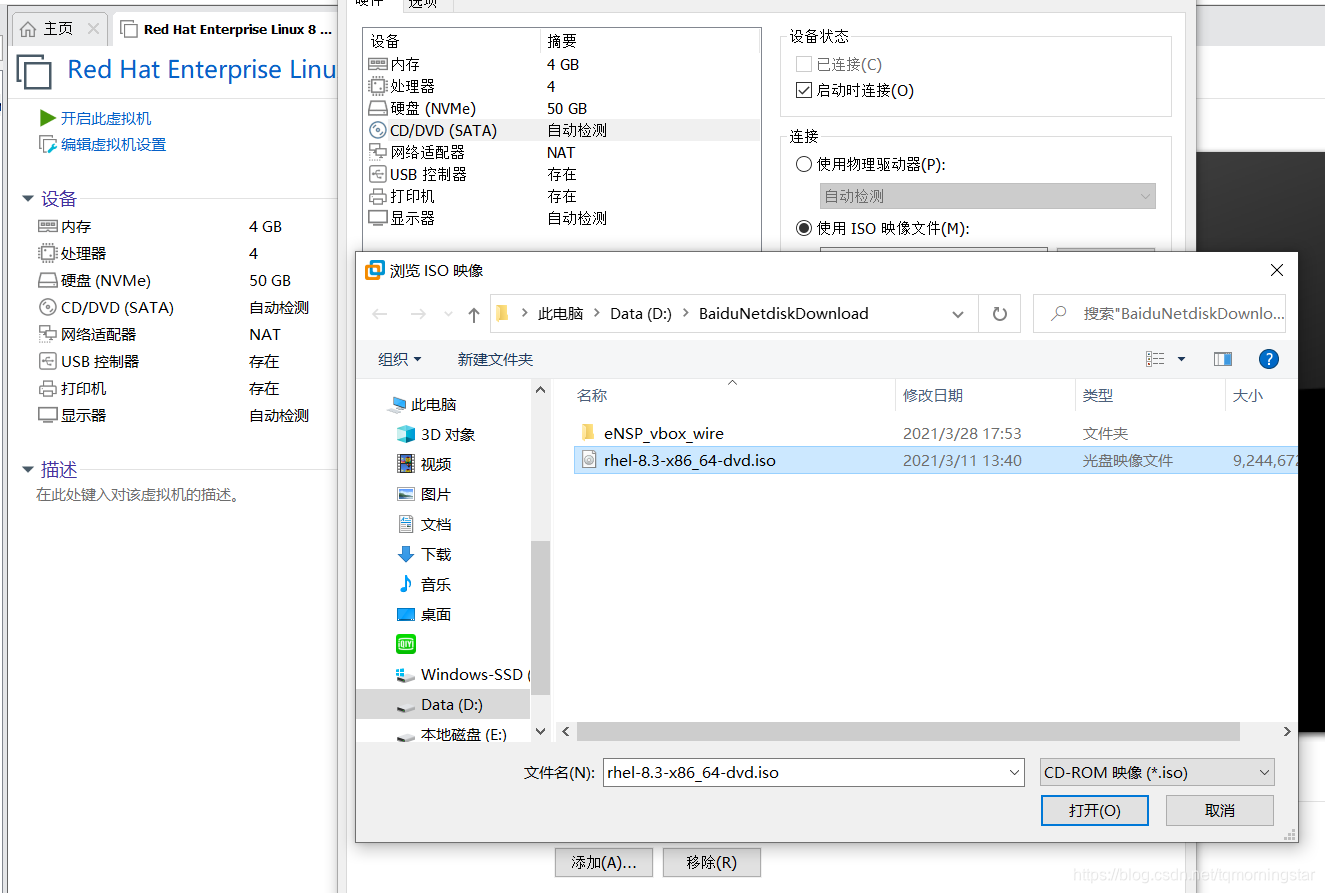Select 打印机 row in settings hardware list
The image size is (1325, 893).
[x=562, y=196]
